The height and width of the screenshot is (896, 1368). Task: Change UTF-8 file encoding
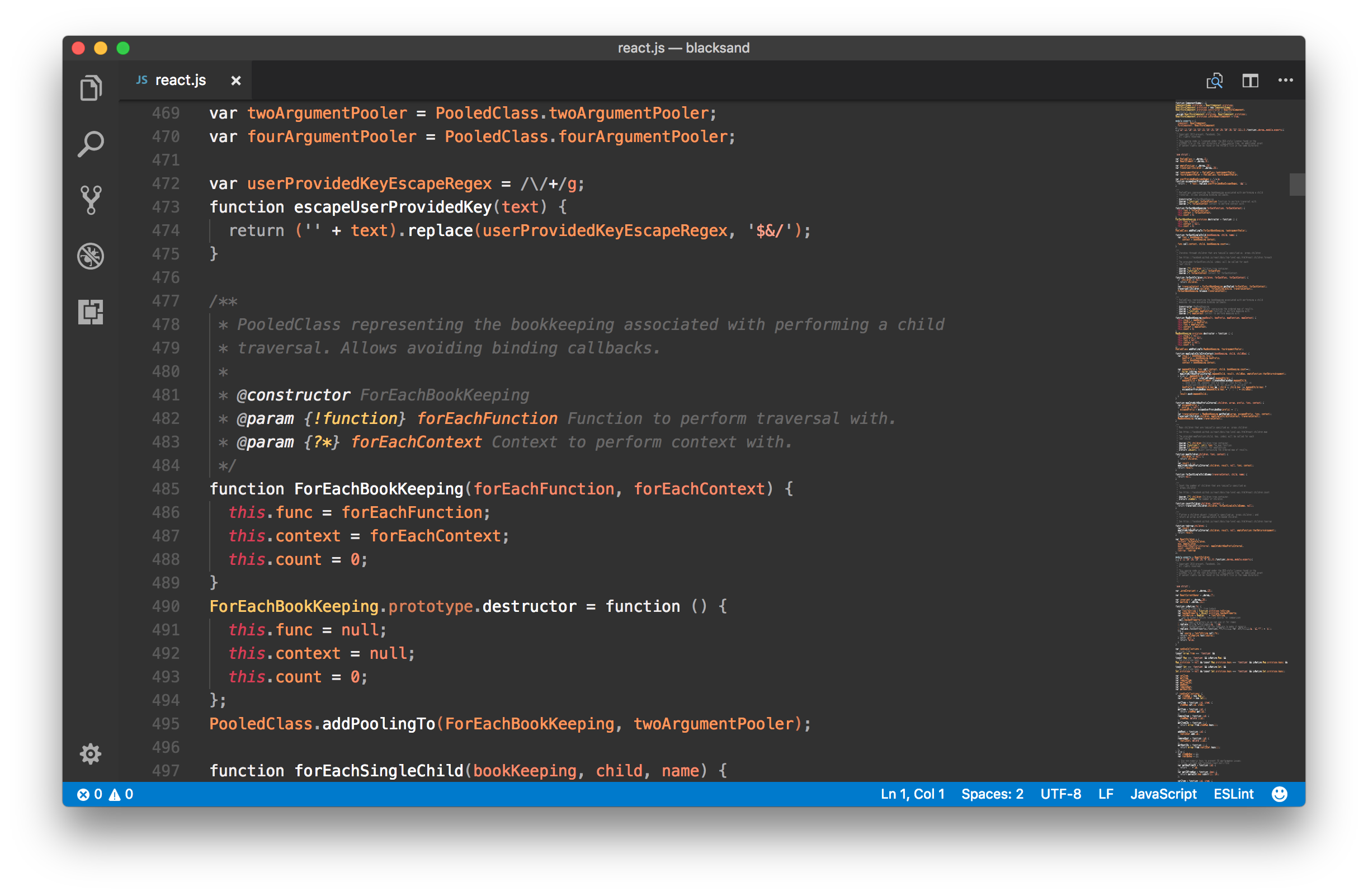click(1060, 794)
